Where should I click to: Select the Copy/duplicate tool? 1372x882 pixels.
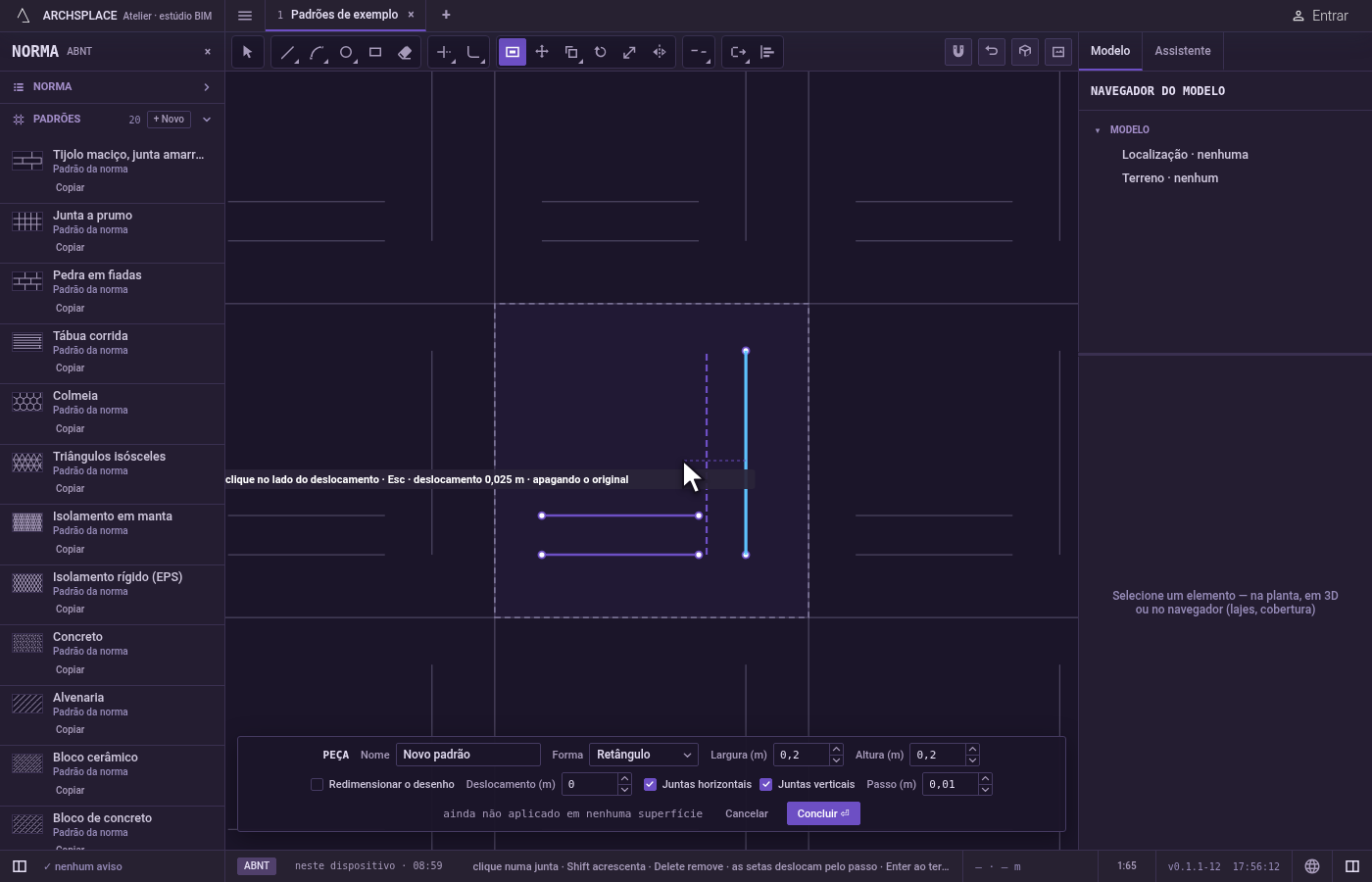[571, 52]
